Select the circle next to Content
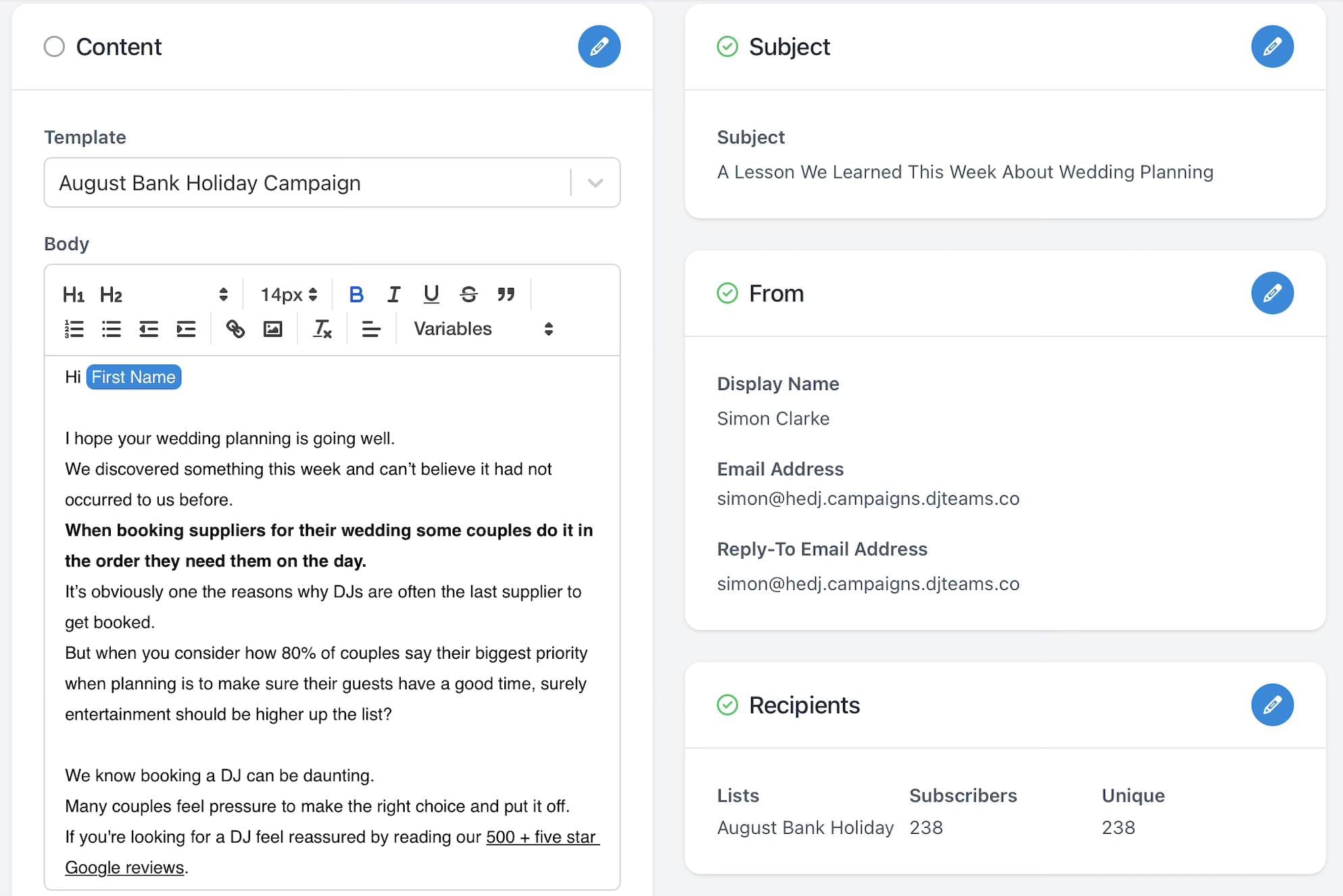 point(55,47)
